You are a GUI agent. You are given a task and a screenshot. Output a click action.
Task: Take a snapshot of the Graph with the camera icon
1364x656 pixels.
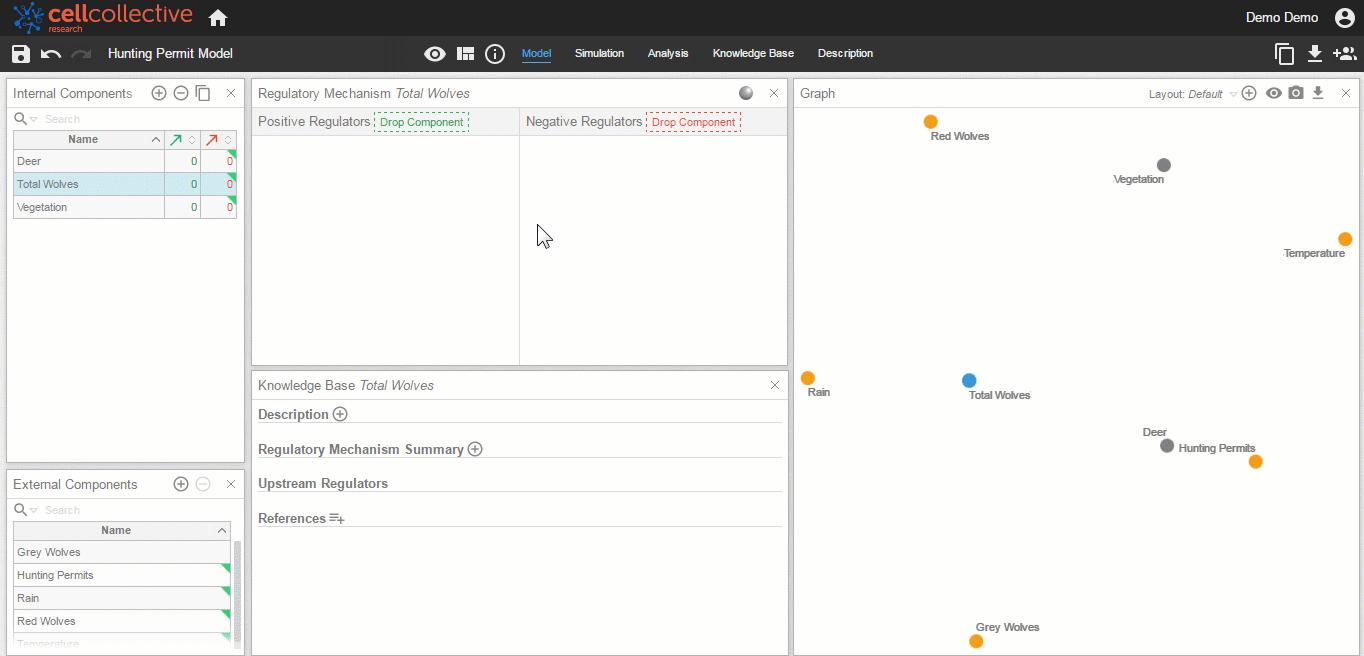click(1296, 93)
